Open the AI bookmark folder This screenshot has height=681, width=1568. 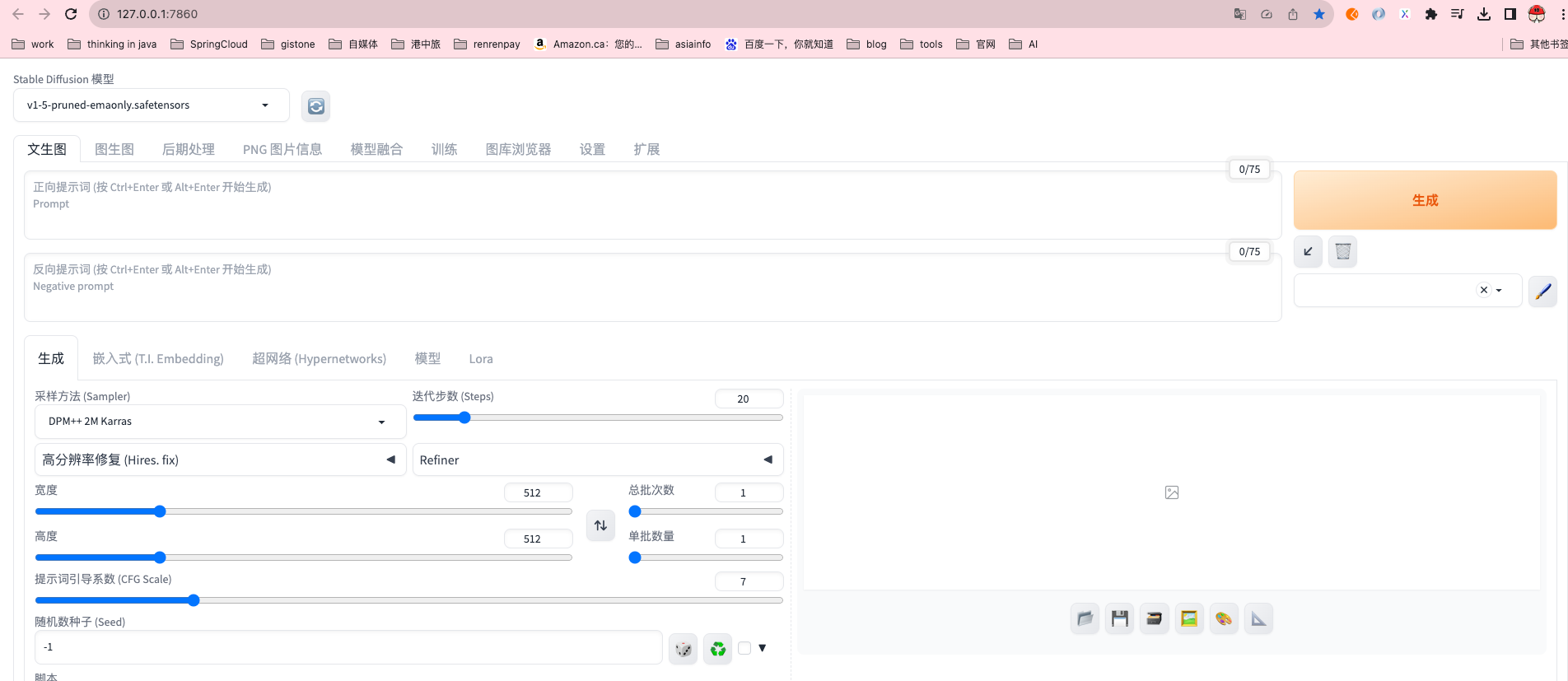click(x=1024, y=44)
